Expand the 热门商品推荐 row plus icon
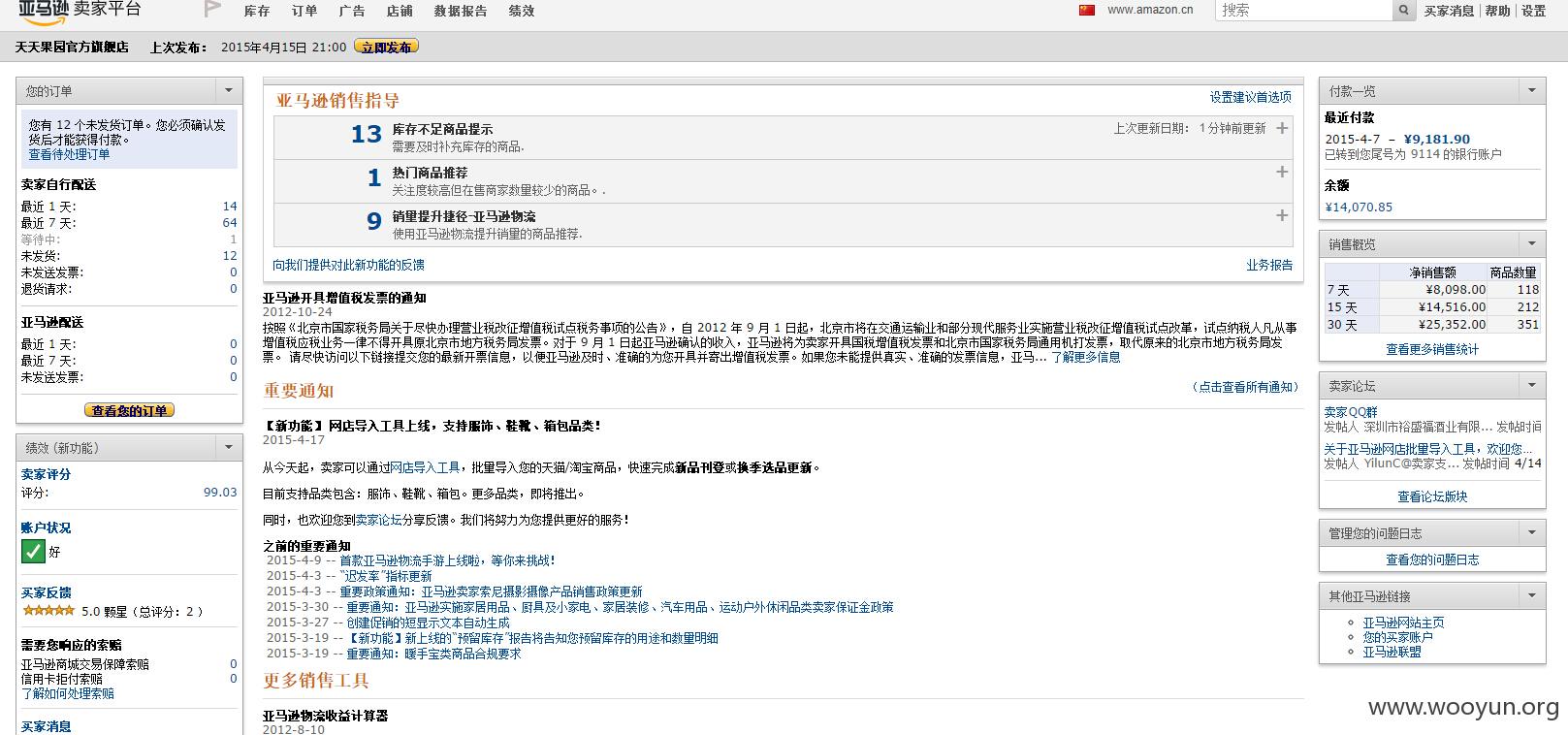The height and width of the screenshot is (735, 1568). pos(1282,172)
